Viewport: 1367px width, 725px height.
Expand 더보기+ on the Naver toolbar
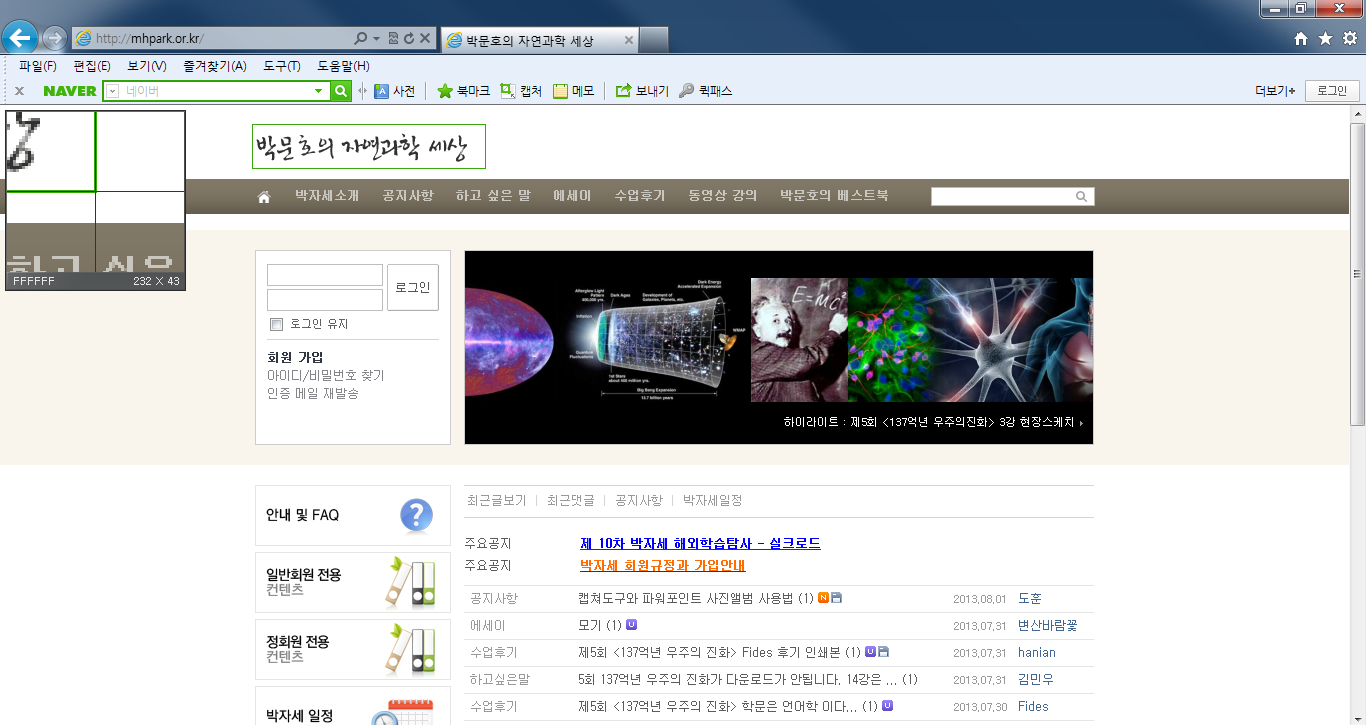[x=1275, y=91]
